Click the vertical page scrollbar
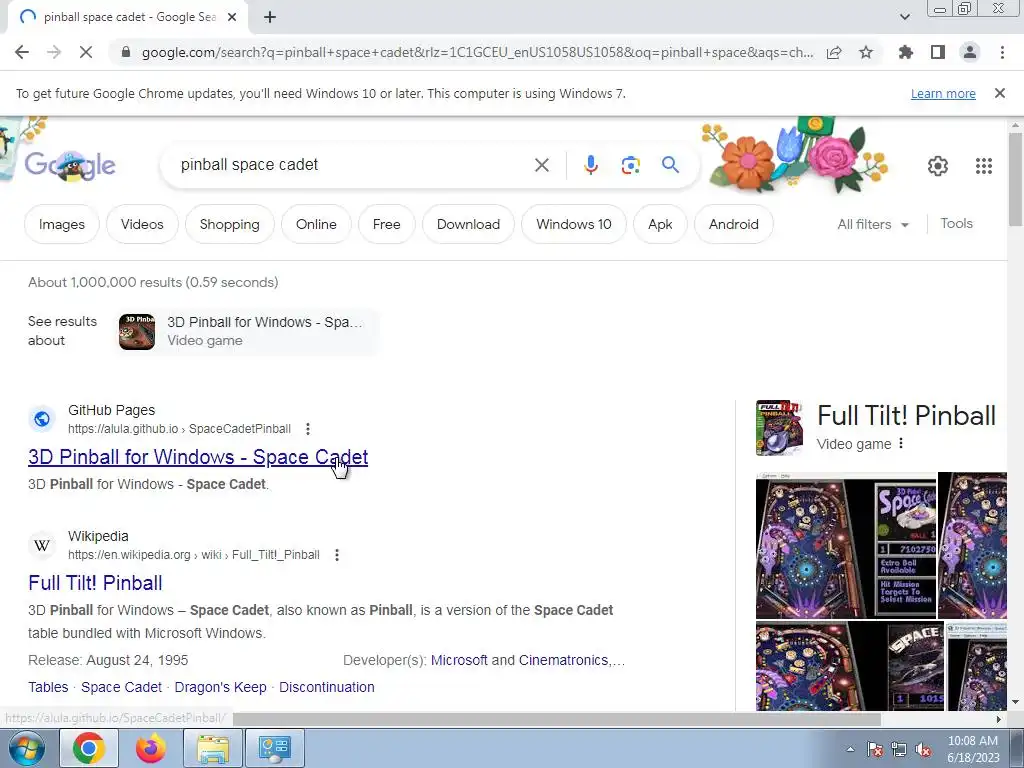Image resolution: width=1024 pixels, height=768 pixels. (x=1015, y=180)
